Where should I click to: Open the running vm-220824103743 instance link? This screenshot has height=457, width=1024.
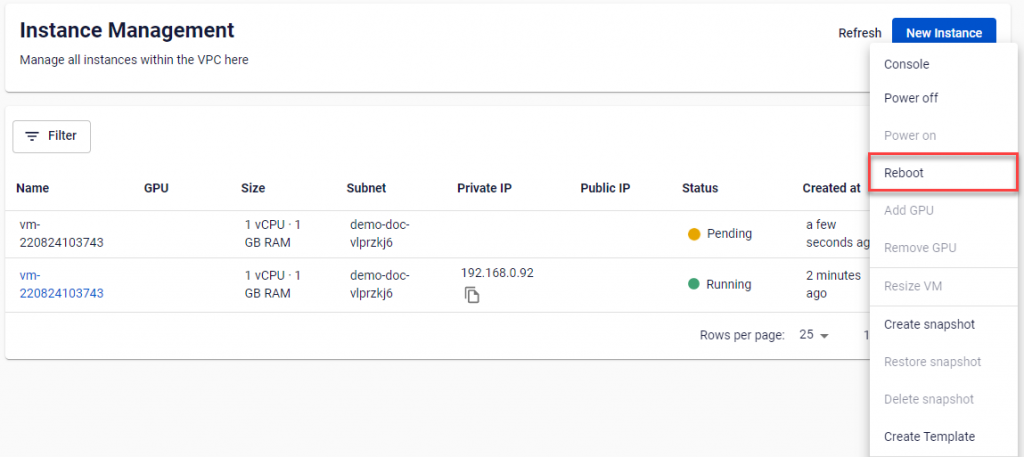pos(61,284)
